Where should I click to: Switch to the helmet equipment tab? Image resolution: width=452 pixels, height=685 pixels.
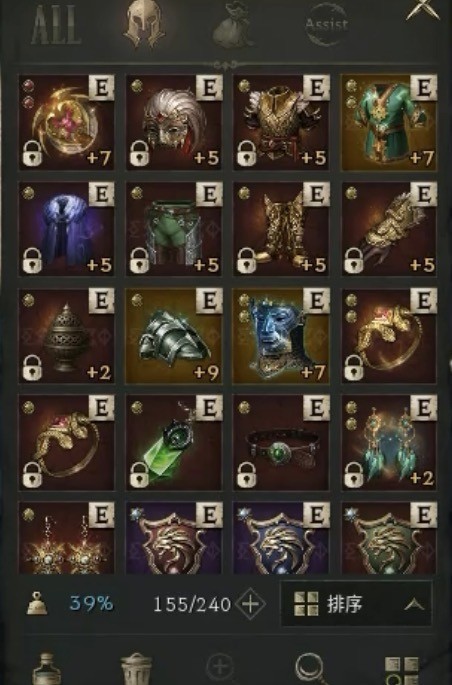(x=144, y=23)
